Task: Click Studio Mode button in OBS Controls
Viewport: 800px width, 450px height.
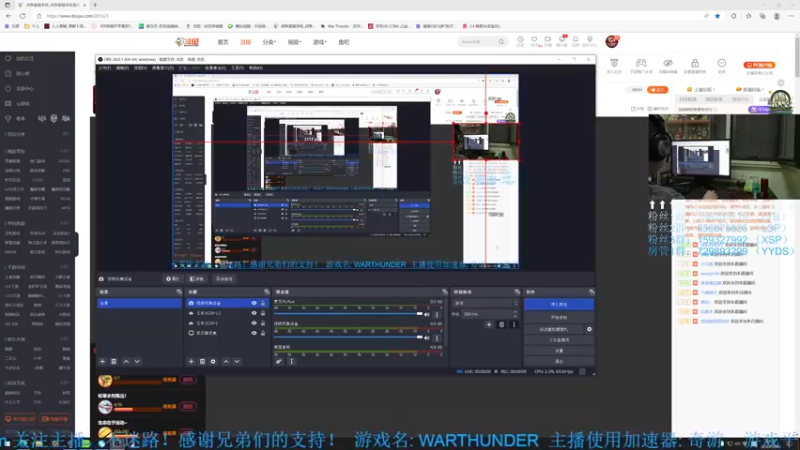Action: click(x=559, y=340)
